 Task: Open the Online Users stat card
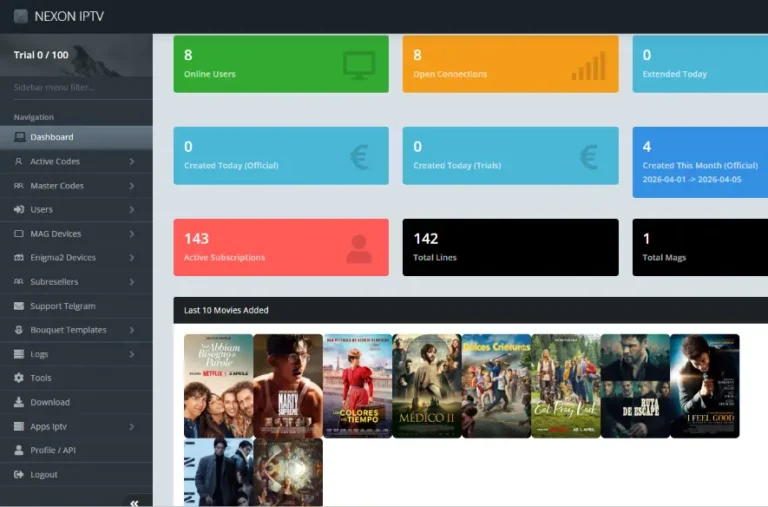tap(281, 64)
